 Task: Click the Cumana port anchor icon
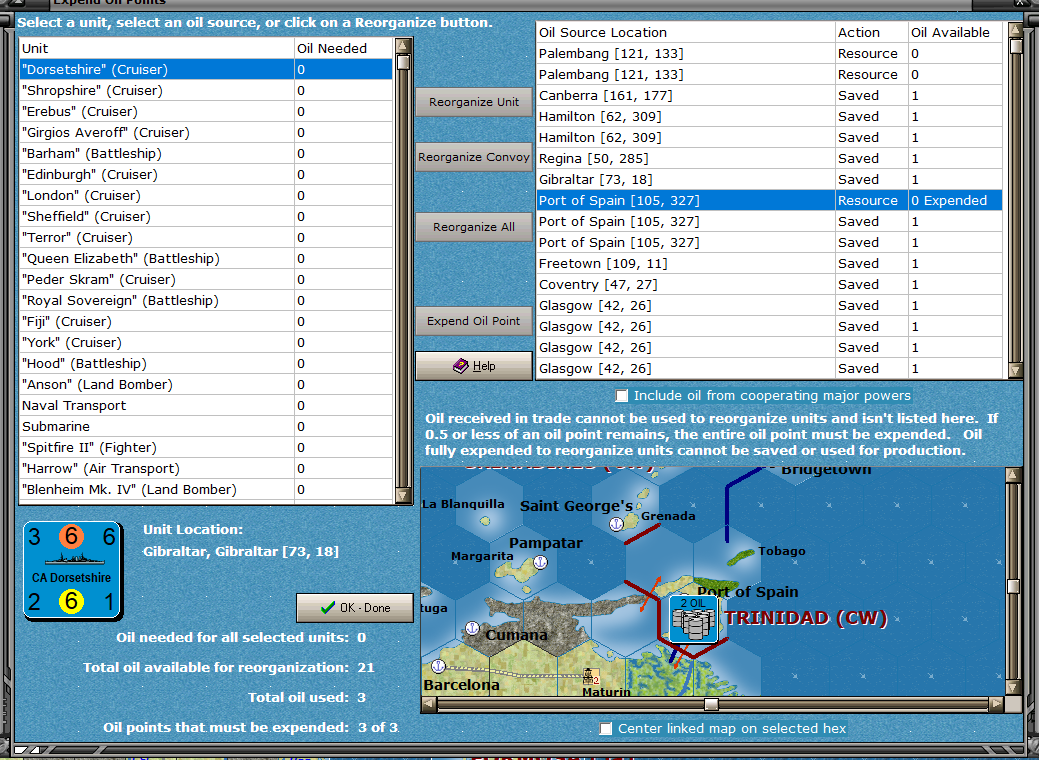pyautogui.click(x=472, y=627)
